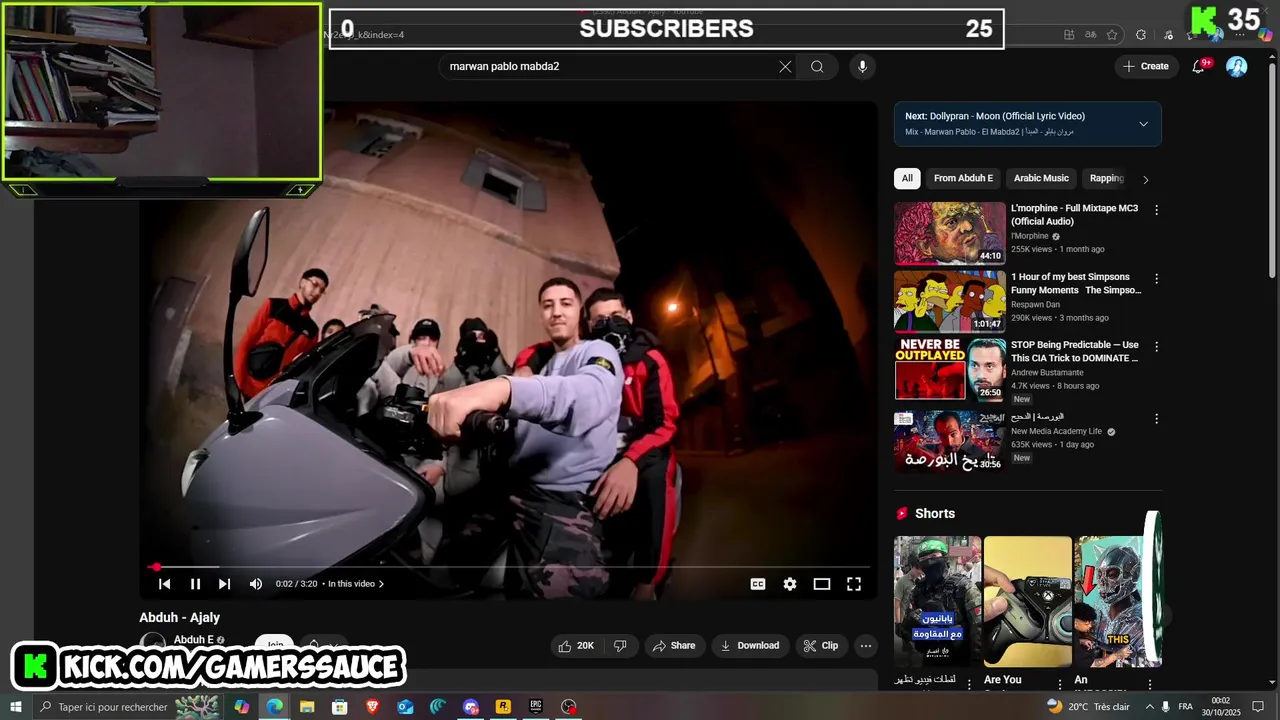Open more actions next to Clip
The width and height of the screenshot is (1280, 720).
pyautogui.click(x=866, y=646)
